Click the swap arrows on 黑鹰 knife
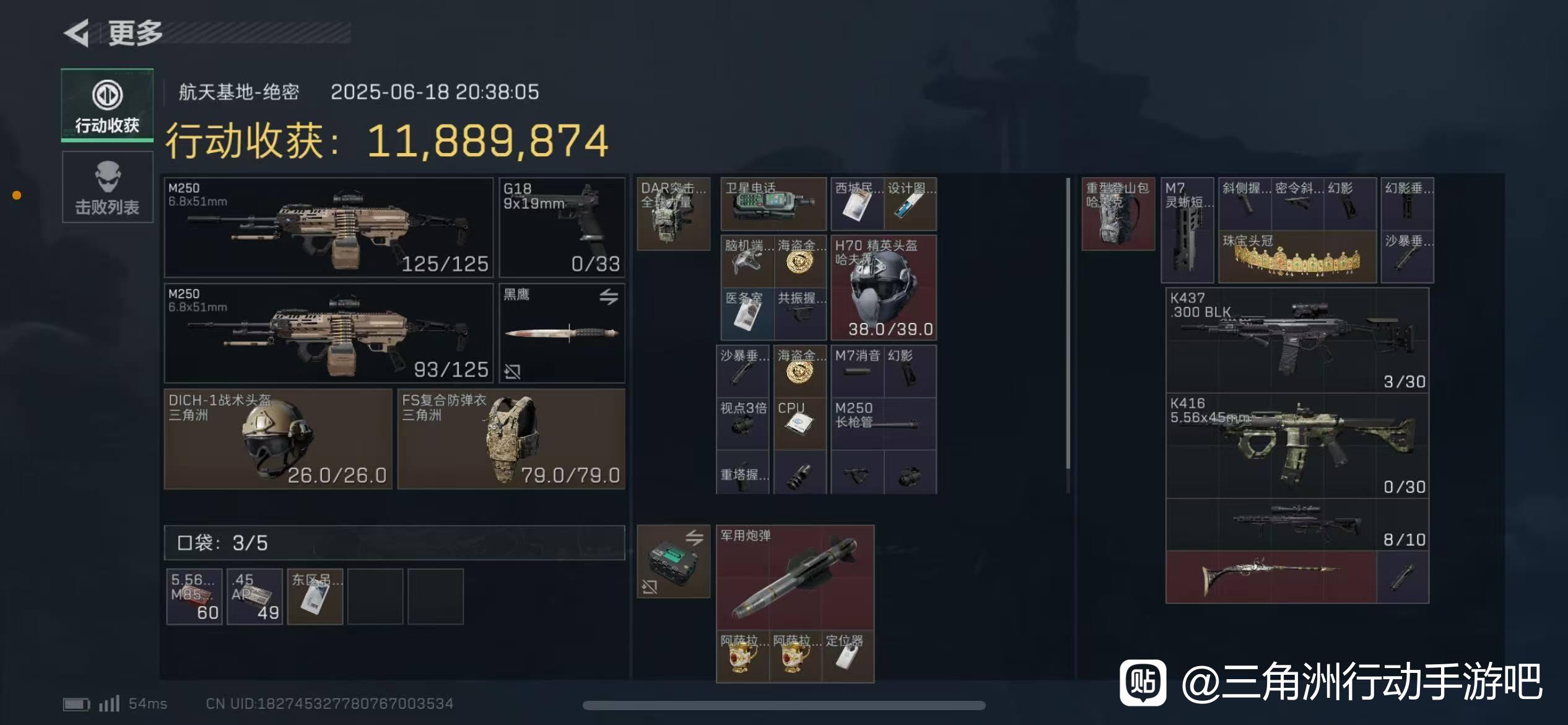Screen dimensions: 1568x725 pyautogui.click(x=608, y=297)
